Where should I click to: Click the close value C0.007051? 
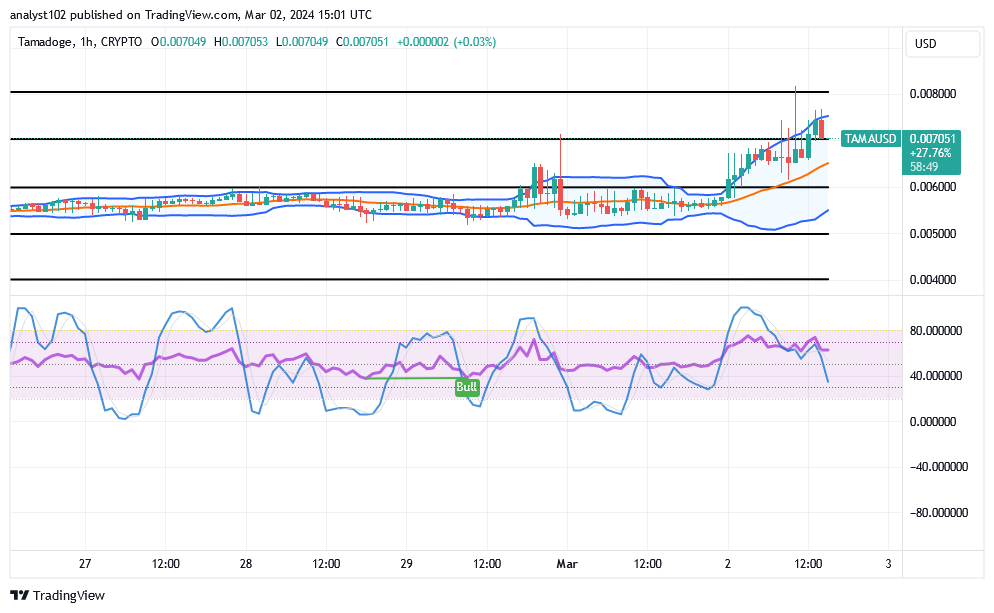coord(362,42)
